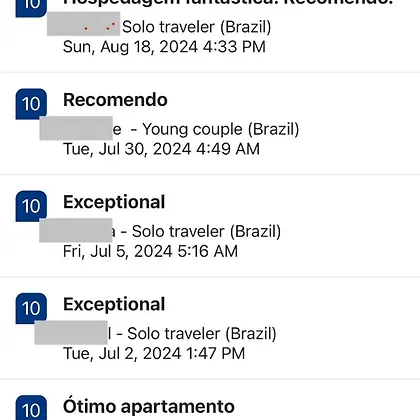Tap the partially visible top 10 score badge
Viewport: 420px width, 420px height.
[31, 8]
